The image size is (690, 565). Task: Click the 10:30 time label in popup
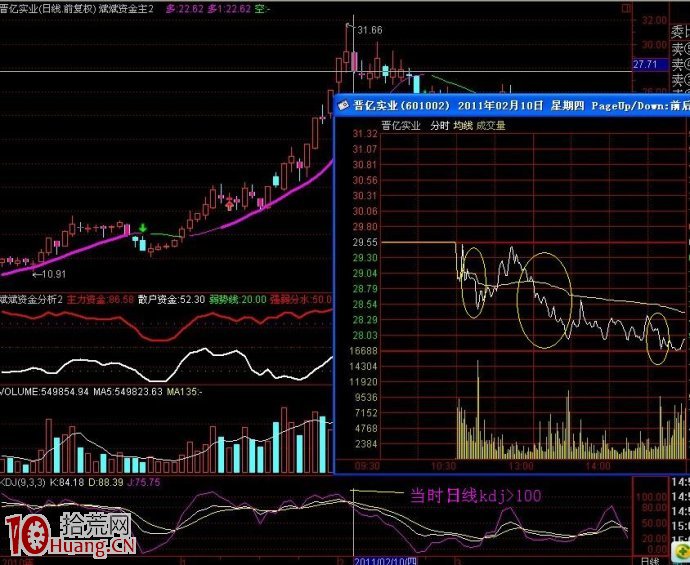(x=444, y=466)
